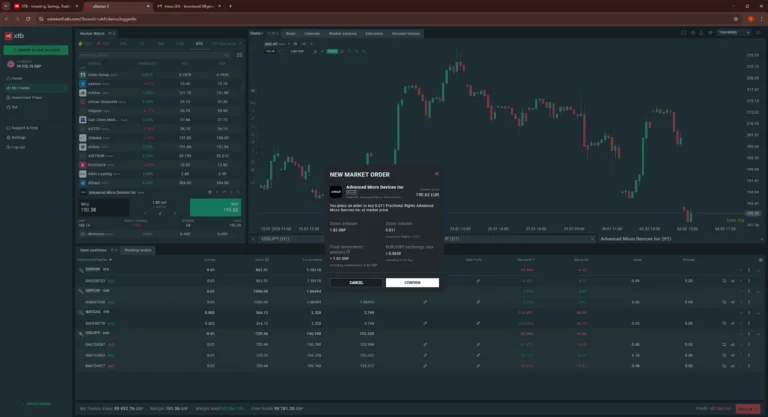The image size is (768, 417).
Task: Collapse the GBPCHF position group
Action: point(758,292)
